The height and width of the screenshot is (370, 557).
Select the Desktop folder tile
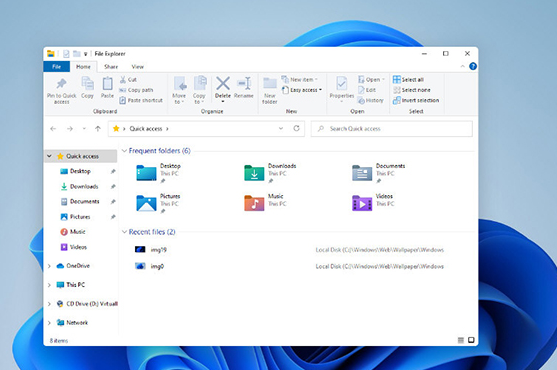point(159,173)
